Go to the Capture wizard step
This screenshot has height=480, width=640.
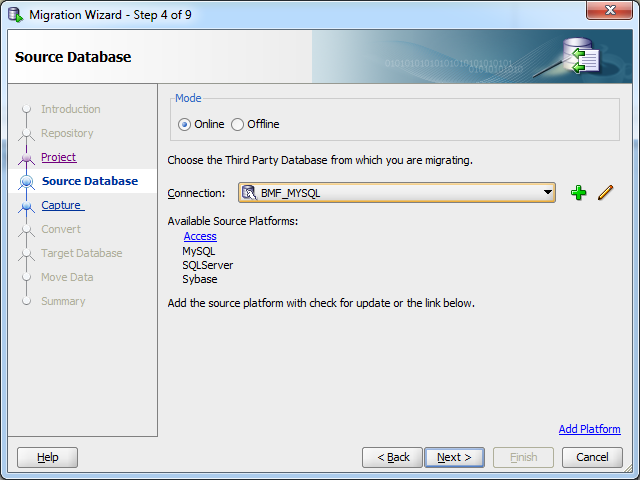tap(62, 205)
